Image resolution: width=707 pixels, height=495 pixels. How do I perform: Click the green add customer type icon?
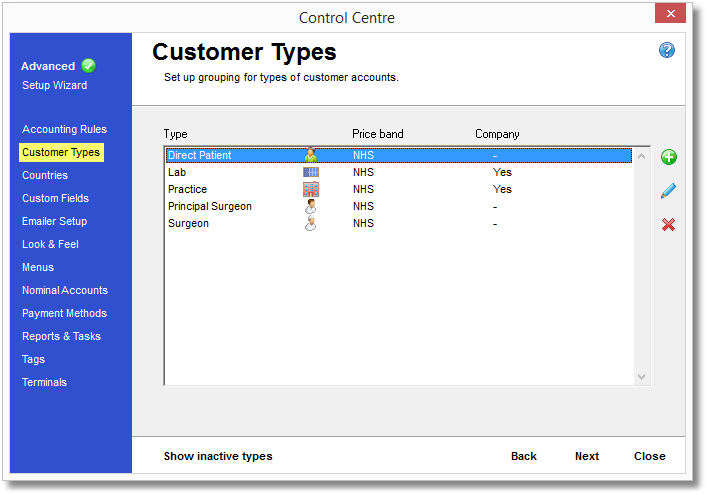[669, 157]
